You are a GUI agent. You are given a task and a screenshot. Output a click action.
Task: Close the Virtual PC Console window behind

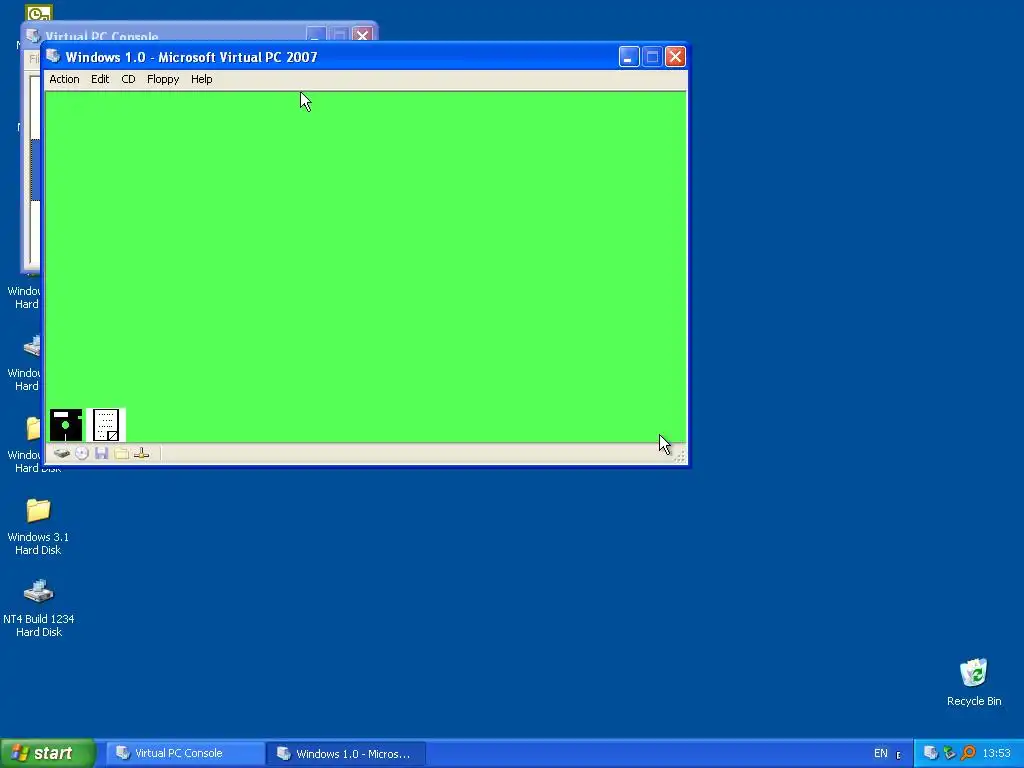tap(362, 35)
